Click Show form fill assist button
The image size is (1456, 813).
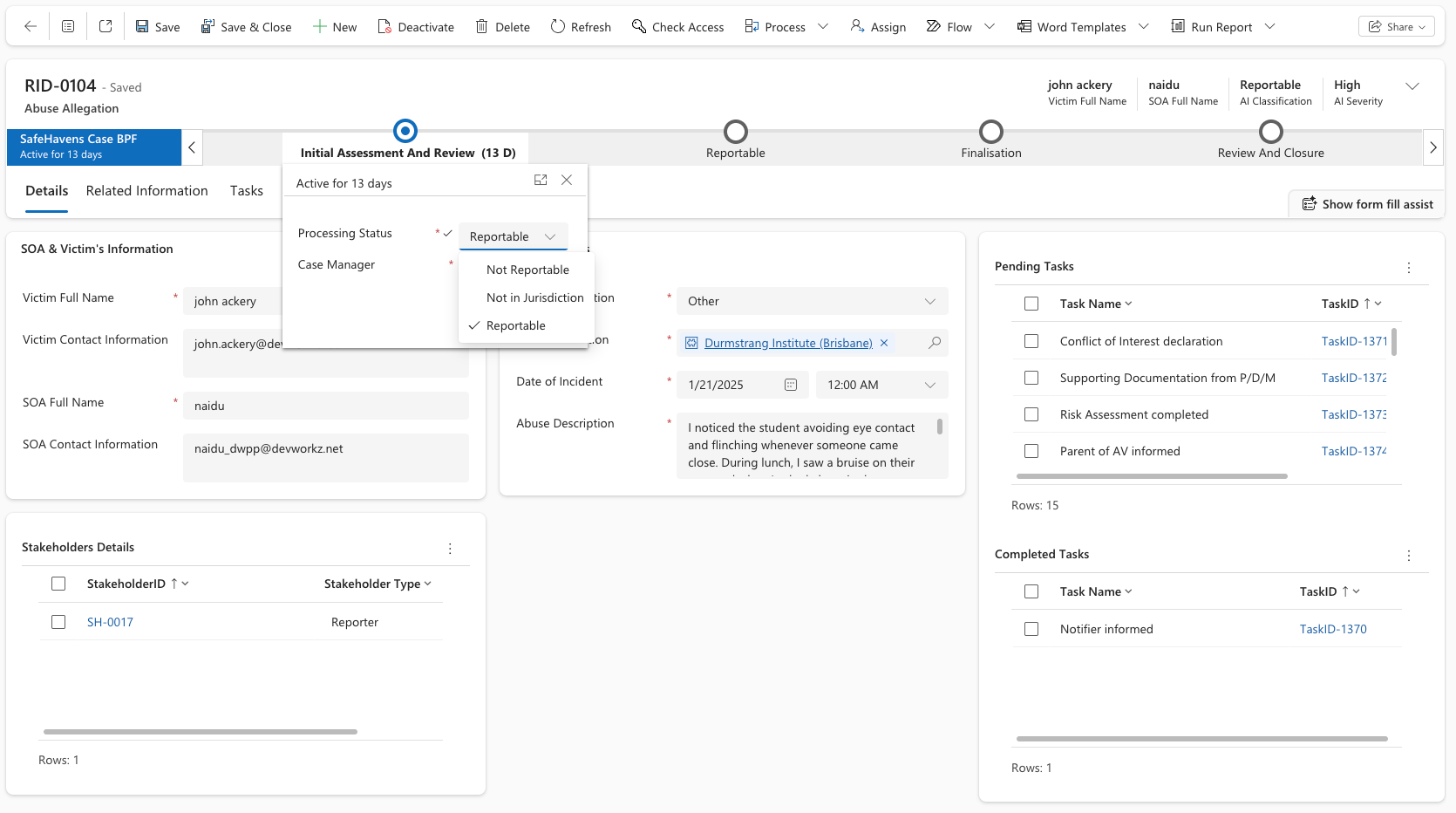click(1367, 204)
